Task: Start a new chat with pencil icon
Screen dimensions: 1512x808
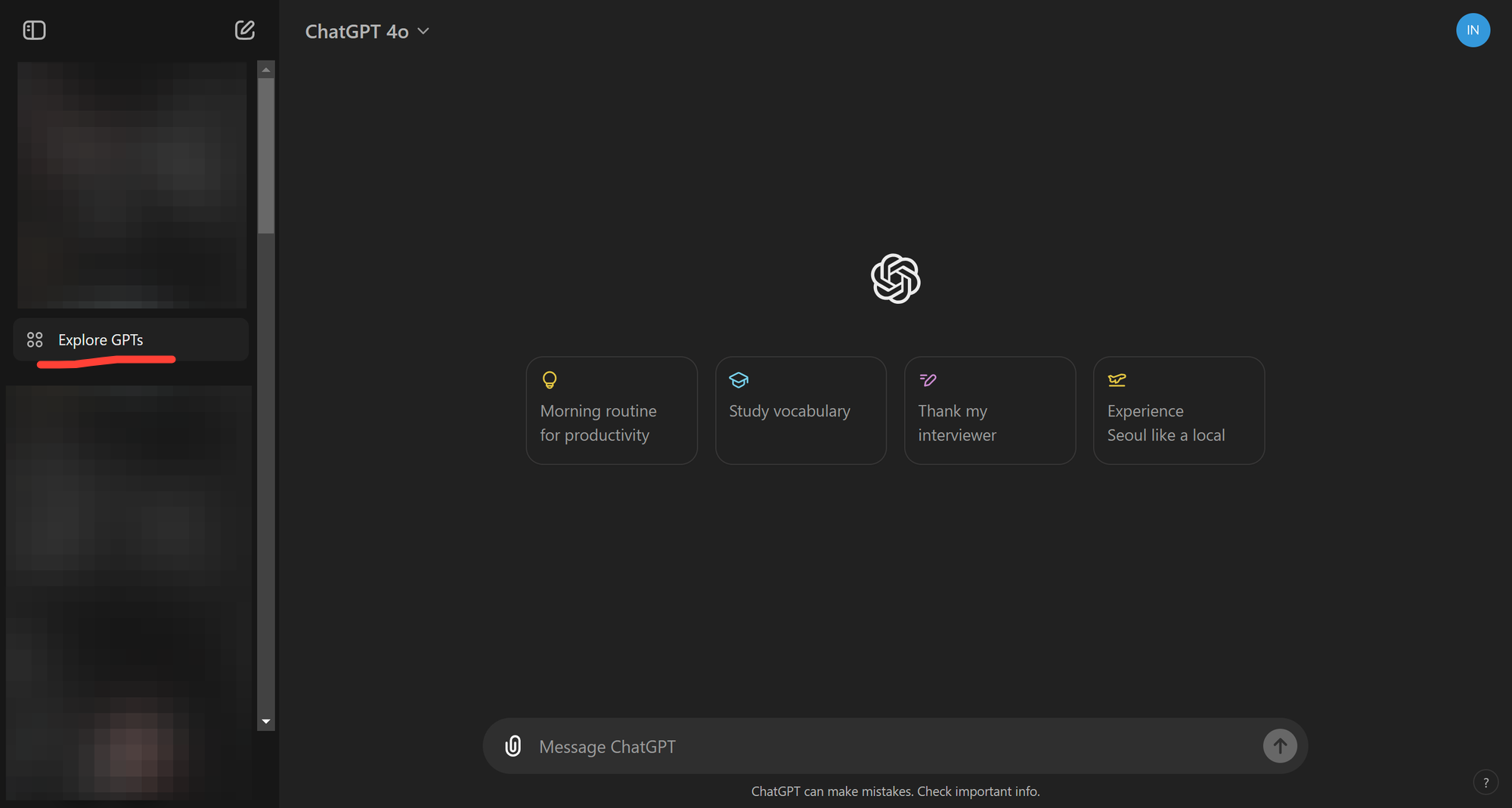Action: click(x=244, y=30)
